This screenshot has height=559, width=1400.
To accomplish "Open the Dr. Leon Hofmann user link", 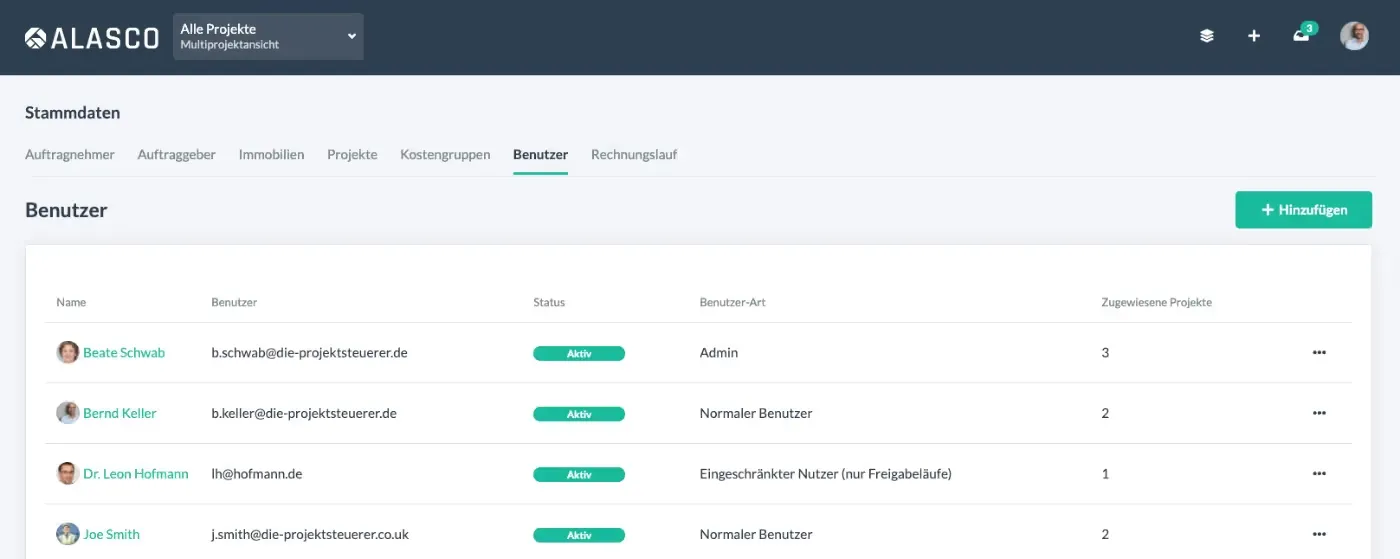I will pos(136,474).
